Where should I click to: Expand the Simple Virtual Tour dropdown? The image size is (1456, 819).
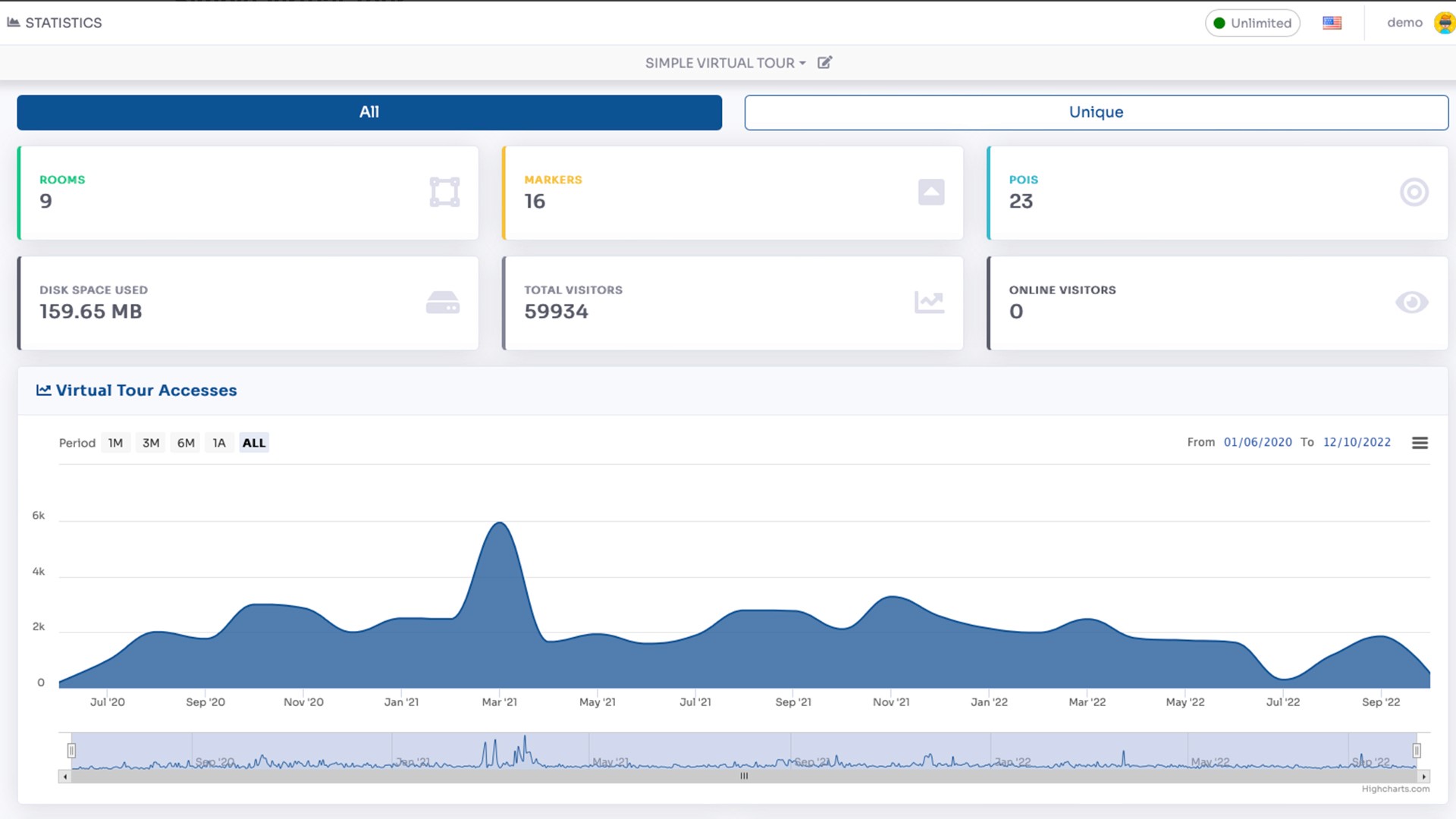click(x=725, y=63)
